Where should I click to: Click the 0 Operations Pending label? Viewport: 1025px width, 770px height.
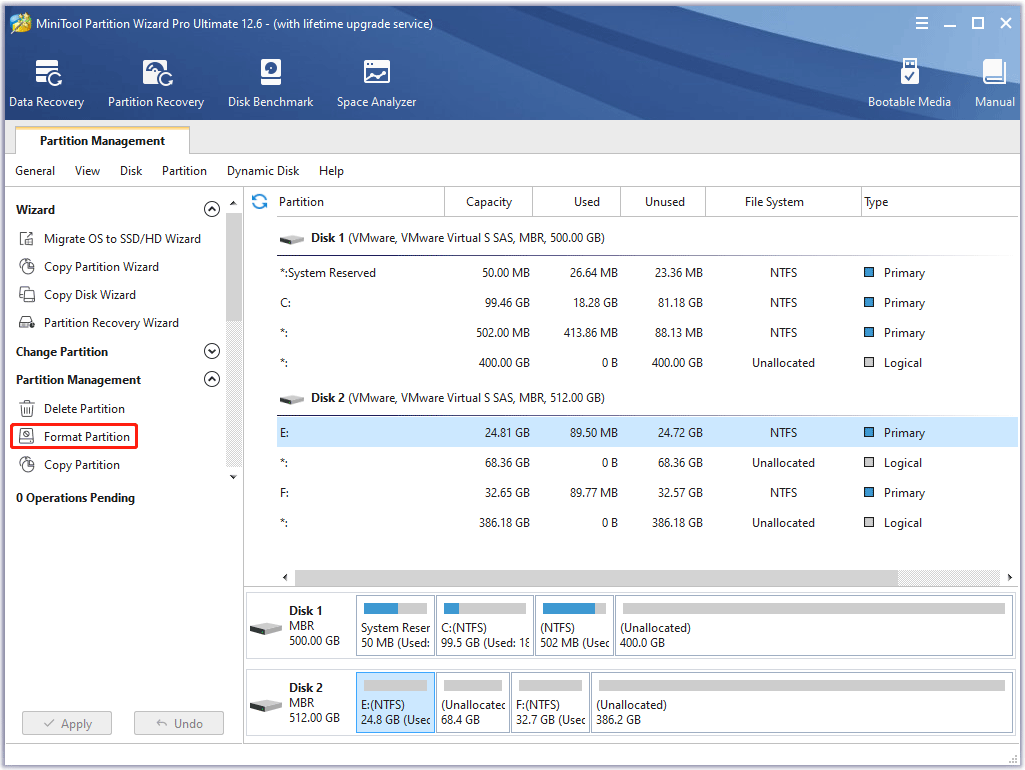75,498
